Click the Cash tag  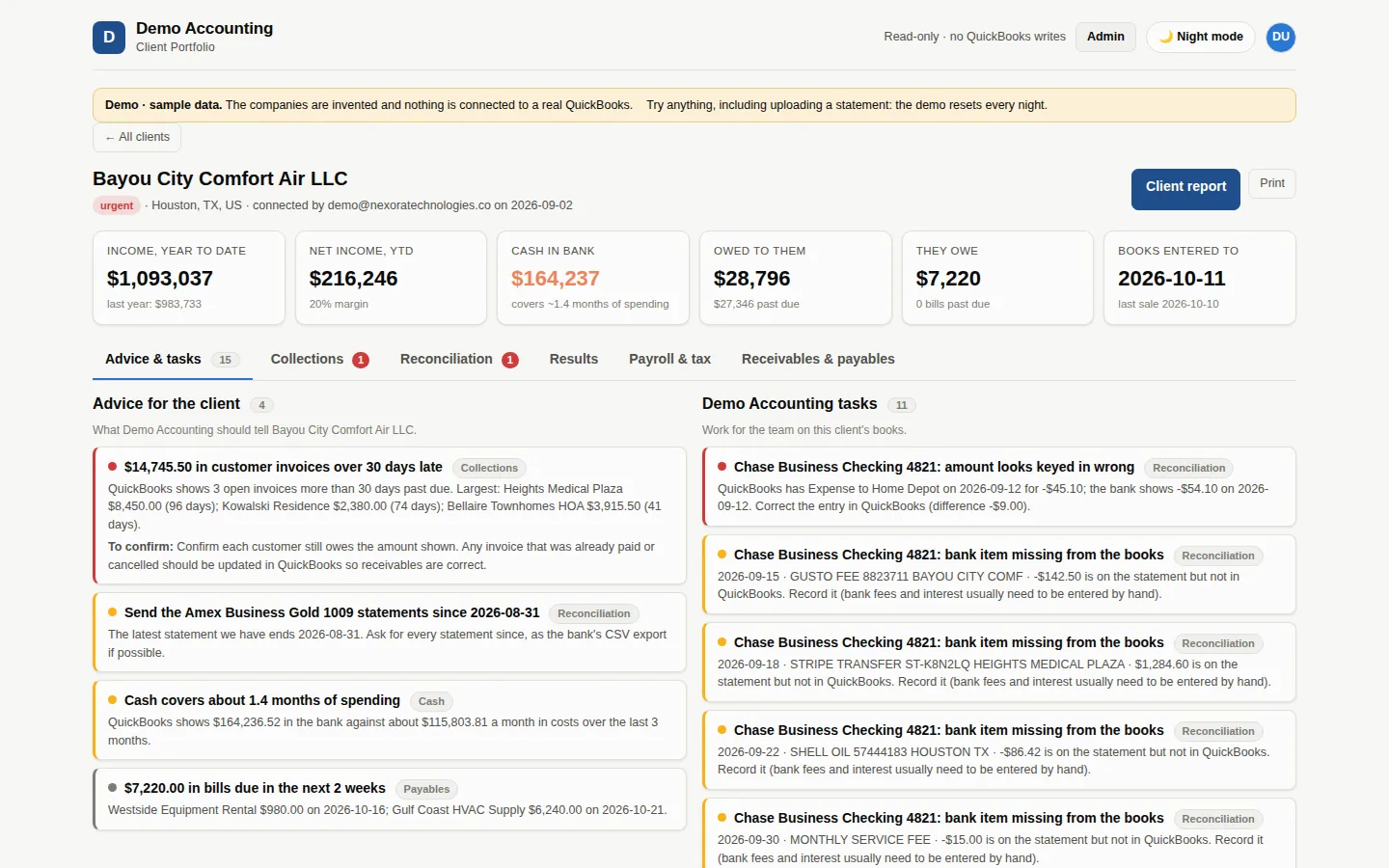click(x=432, y=701)
